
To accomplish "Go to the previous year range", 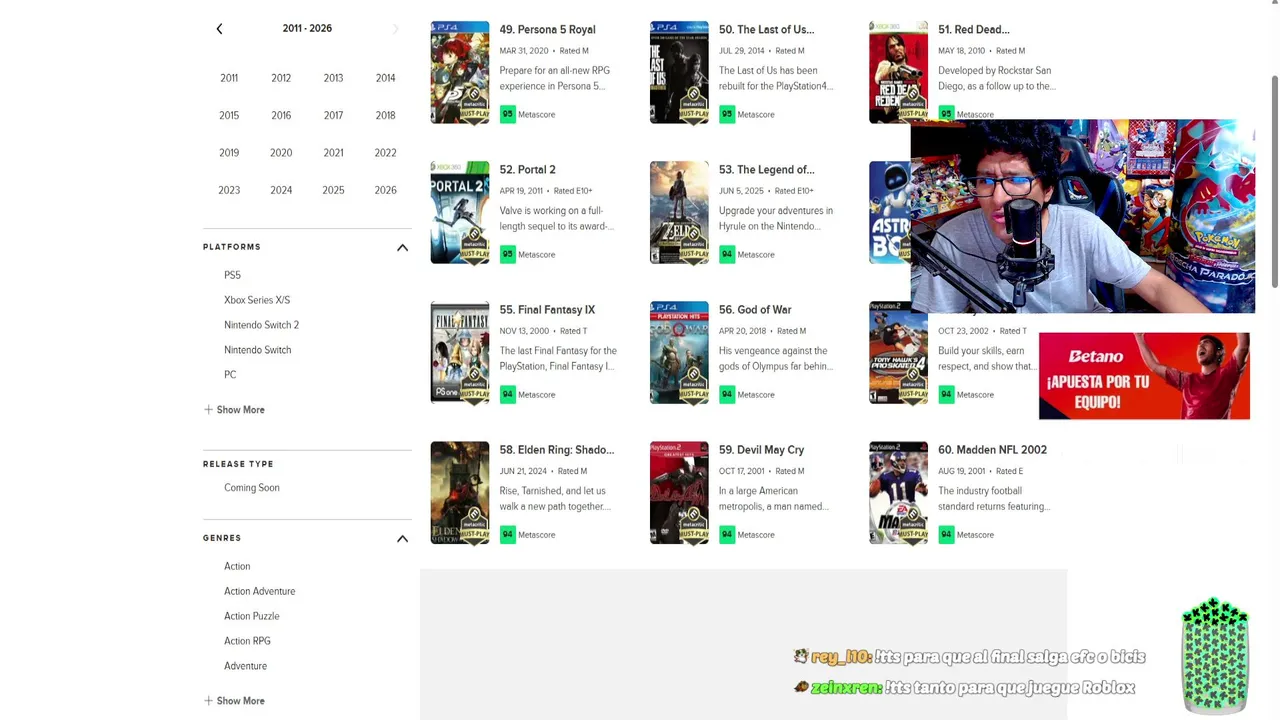I will tap(219, 29).
